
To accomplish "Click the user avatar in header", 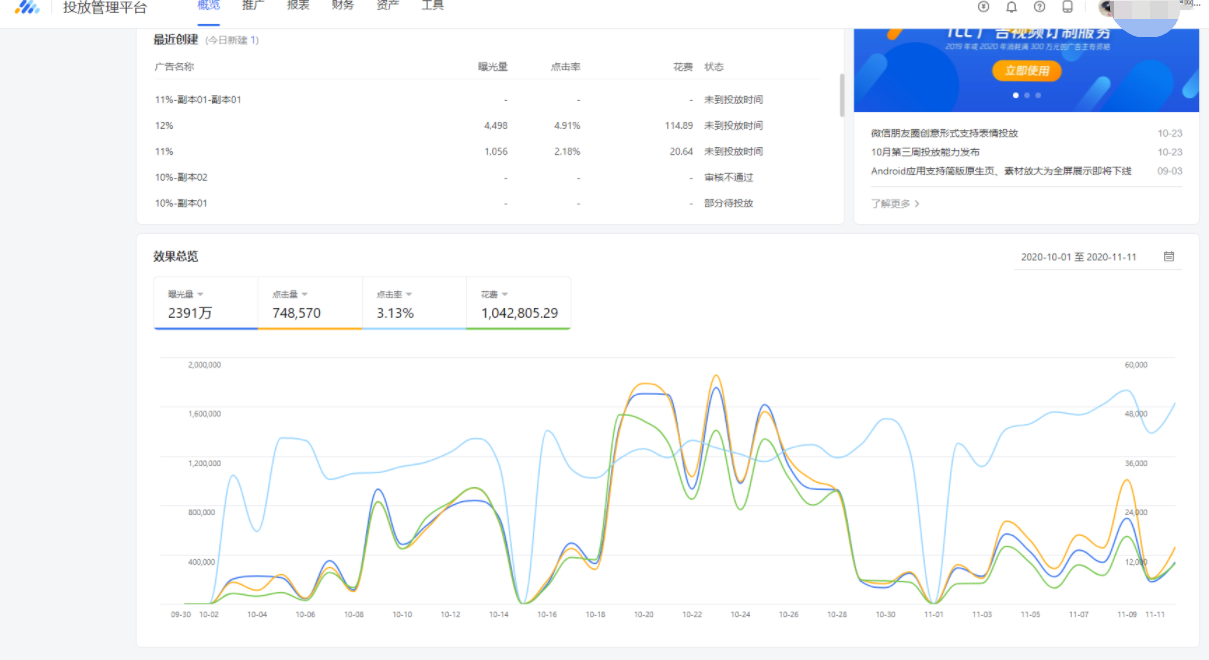I will (x=1106, y=8).
